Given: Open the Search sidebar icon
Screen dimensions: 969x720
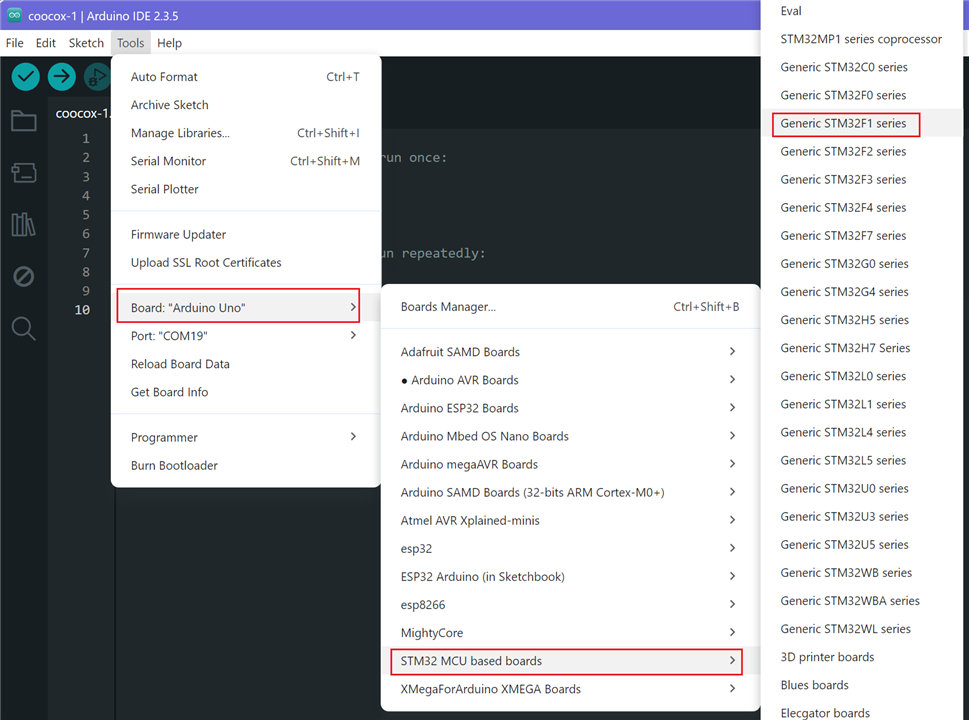Looking at the screenshot, I should [x=23, y=328].
